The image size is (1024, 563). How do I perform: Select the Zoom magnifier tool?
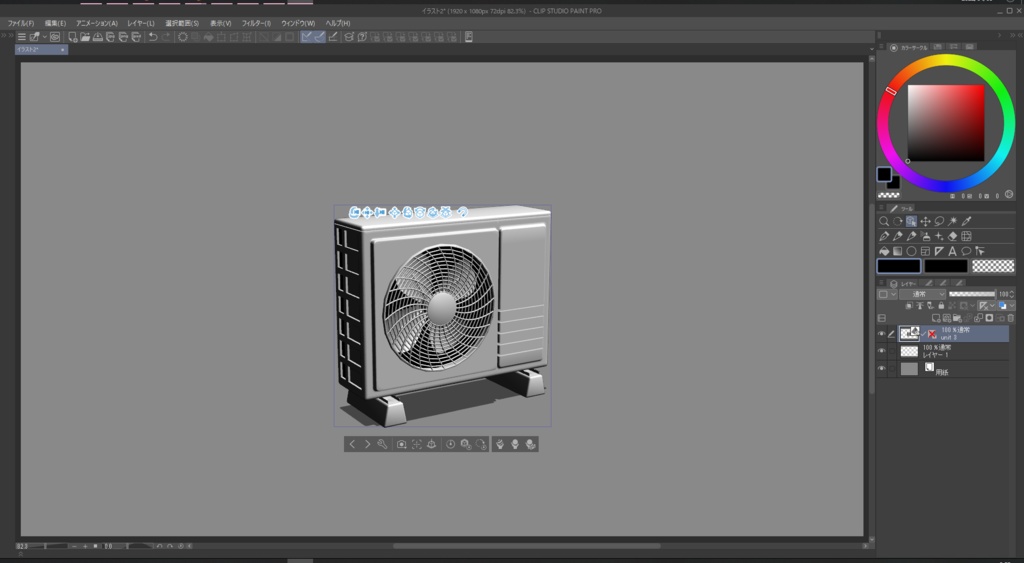(884, 222)
